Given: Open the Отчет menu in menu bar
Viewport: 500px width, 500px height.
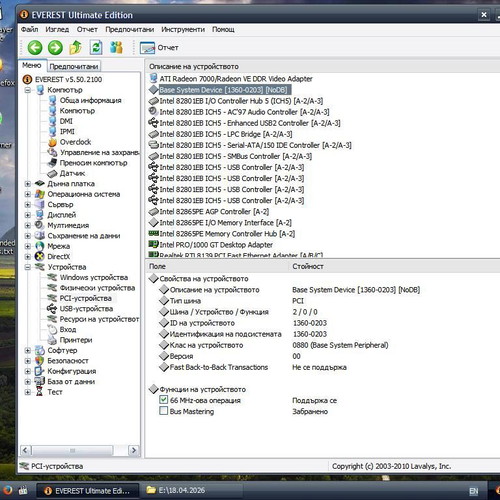Looking at the screenshot, I should [x=87, y=29].
